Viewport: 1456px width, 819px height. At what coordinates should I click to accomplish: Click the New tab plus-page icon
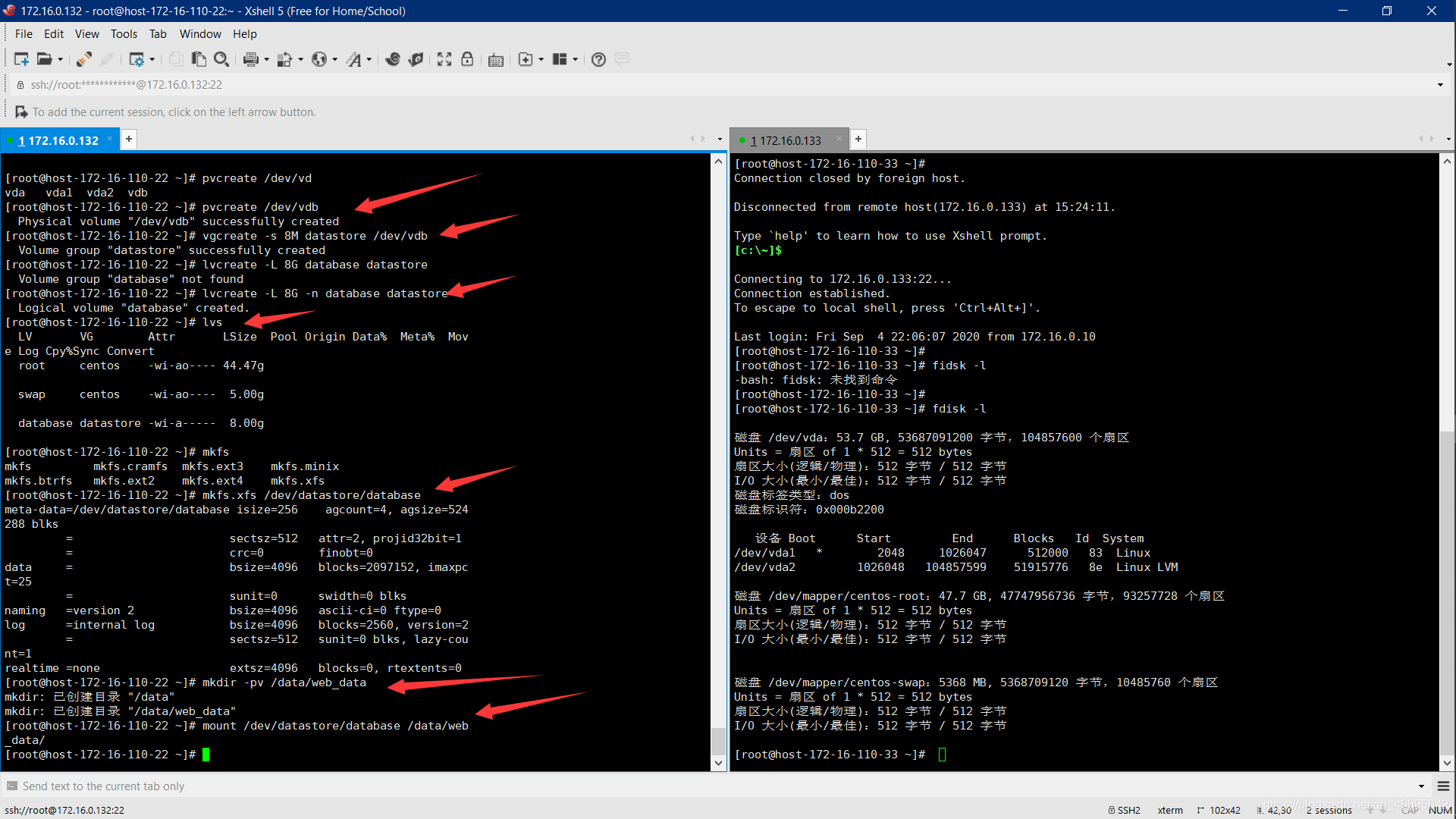point(526,59)
